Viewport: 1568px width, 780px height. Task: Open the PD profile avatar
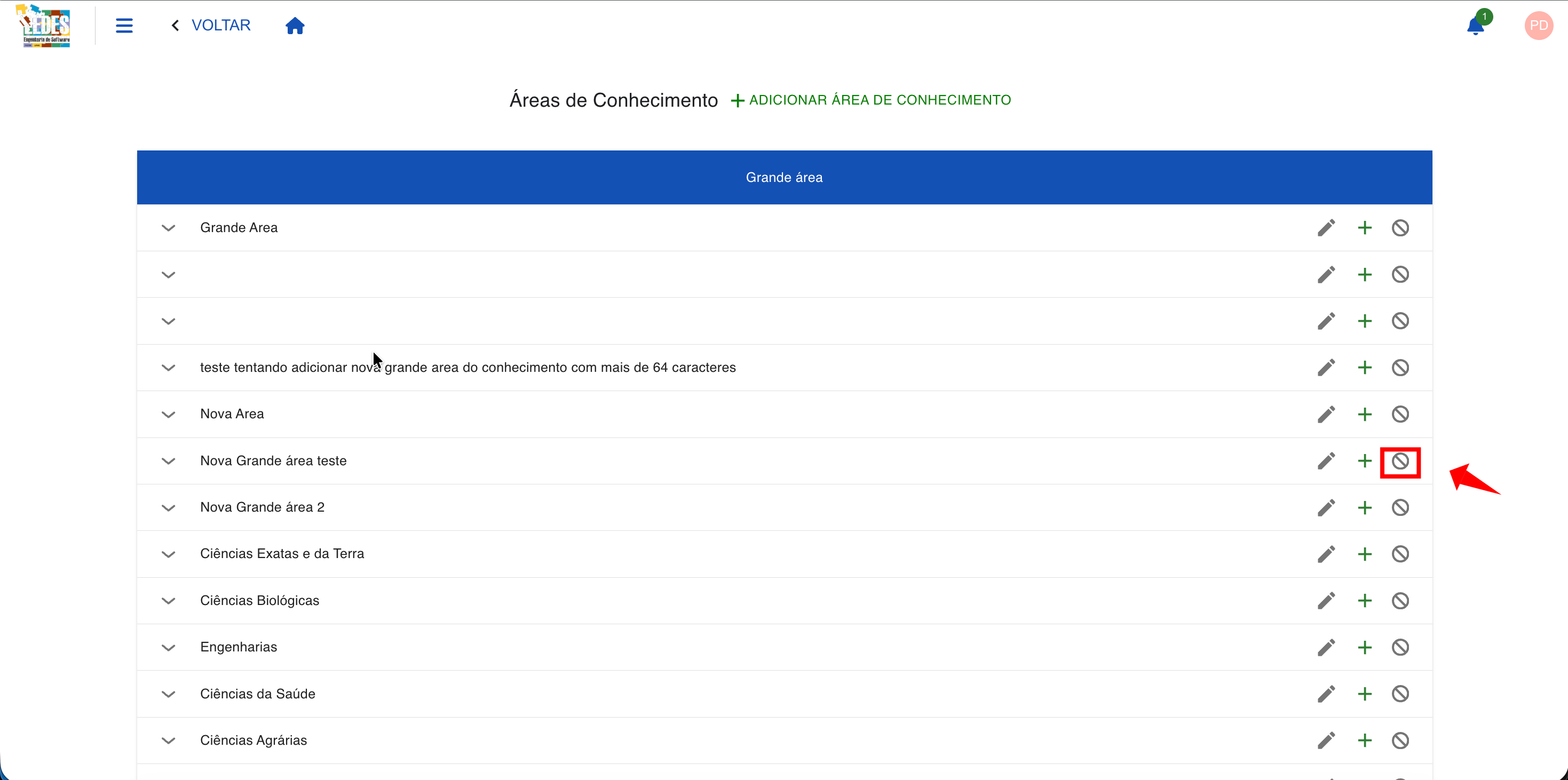(x=1538, y=25)
